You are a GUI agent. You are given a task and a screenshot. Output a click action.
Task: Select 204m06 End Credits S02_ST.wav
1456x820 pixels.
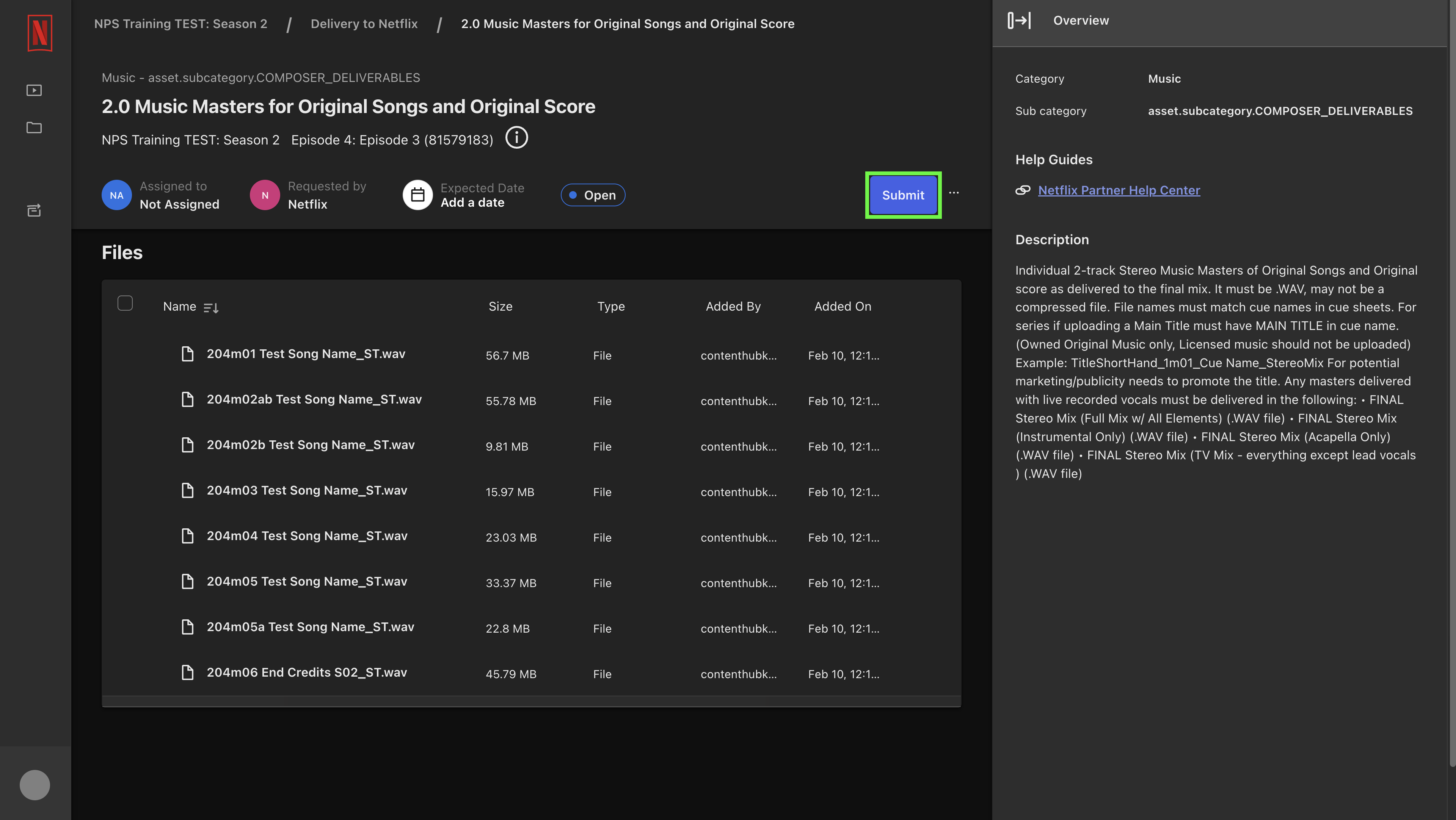(x=307, y=672)
